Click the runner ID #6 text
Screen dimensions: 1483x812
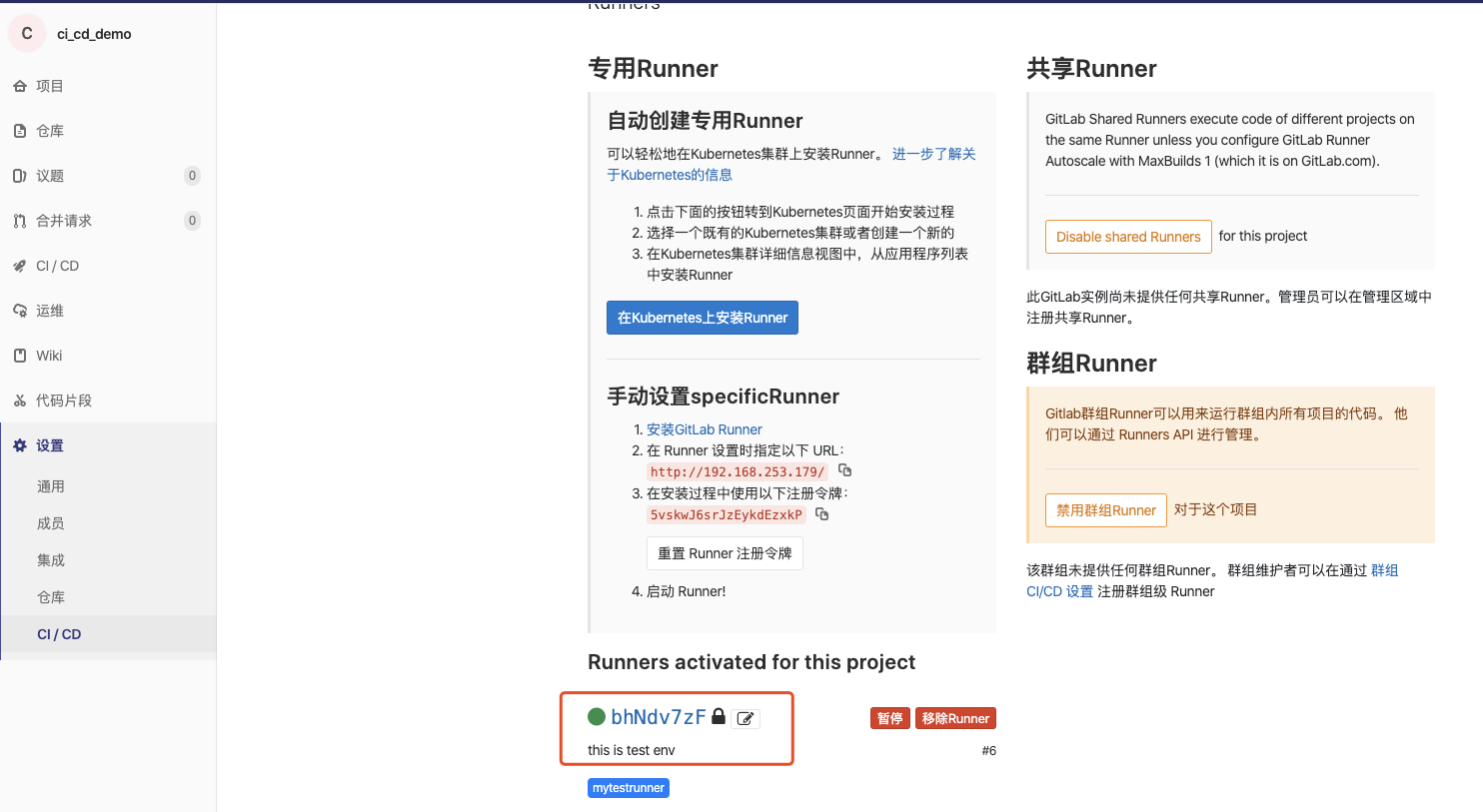point(988,750)
